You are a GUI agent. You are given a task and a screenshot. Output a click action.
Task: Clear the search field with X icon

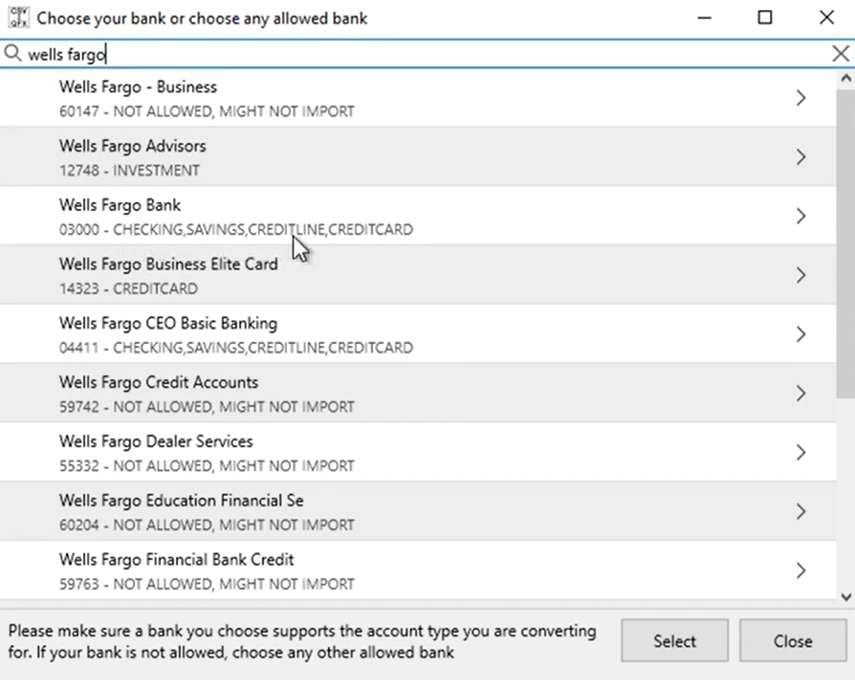click(840, 53)
